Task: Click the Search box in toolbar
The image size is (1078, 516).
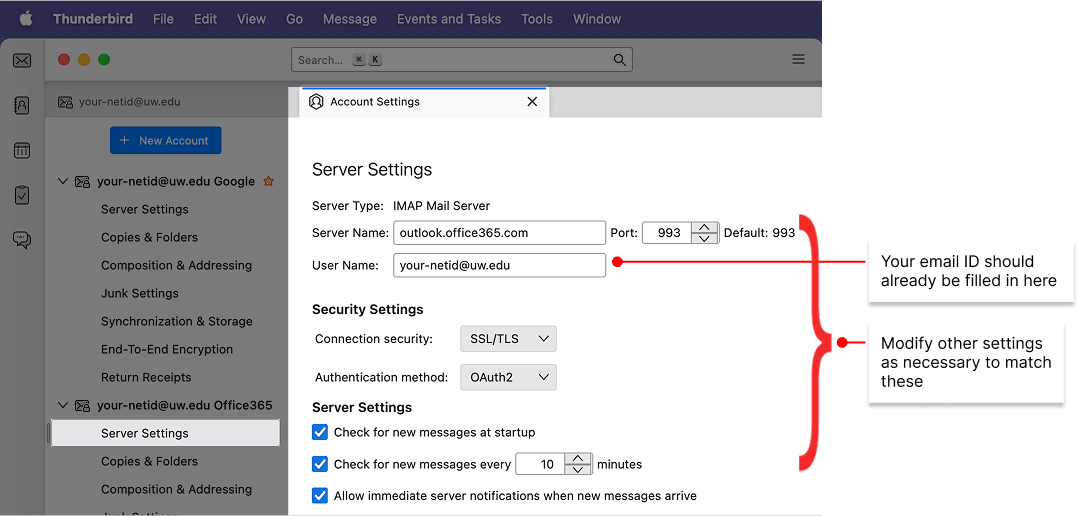Action: click(x=462, y=60)
